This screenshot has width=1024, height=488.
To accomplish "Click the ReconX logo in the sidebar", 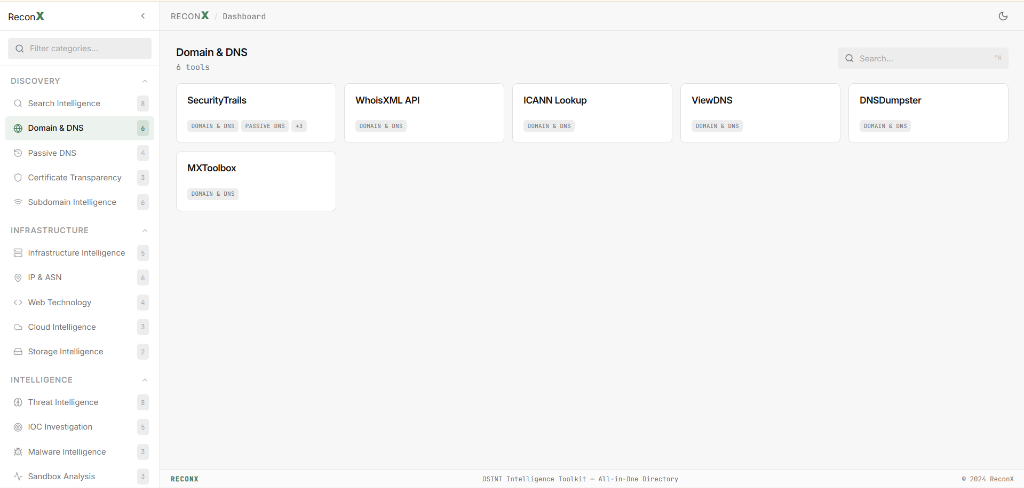I will click(26, 16).
